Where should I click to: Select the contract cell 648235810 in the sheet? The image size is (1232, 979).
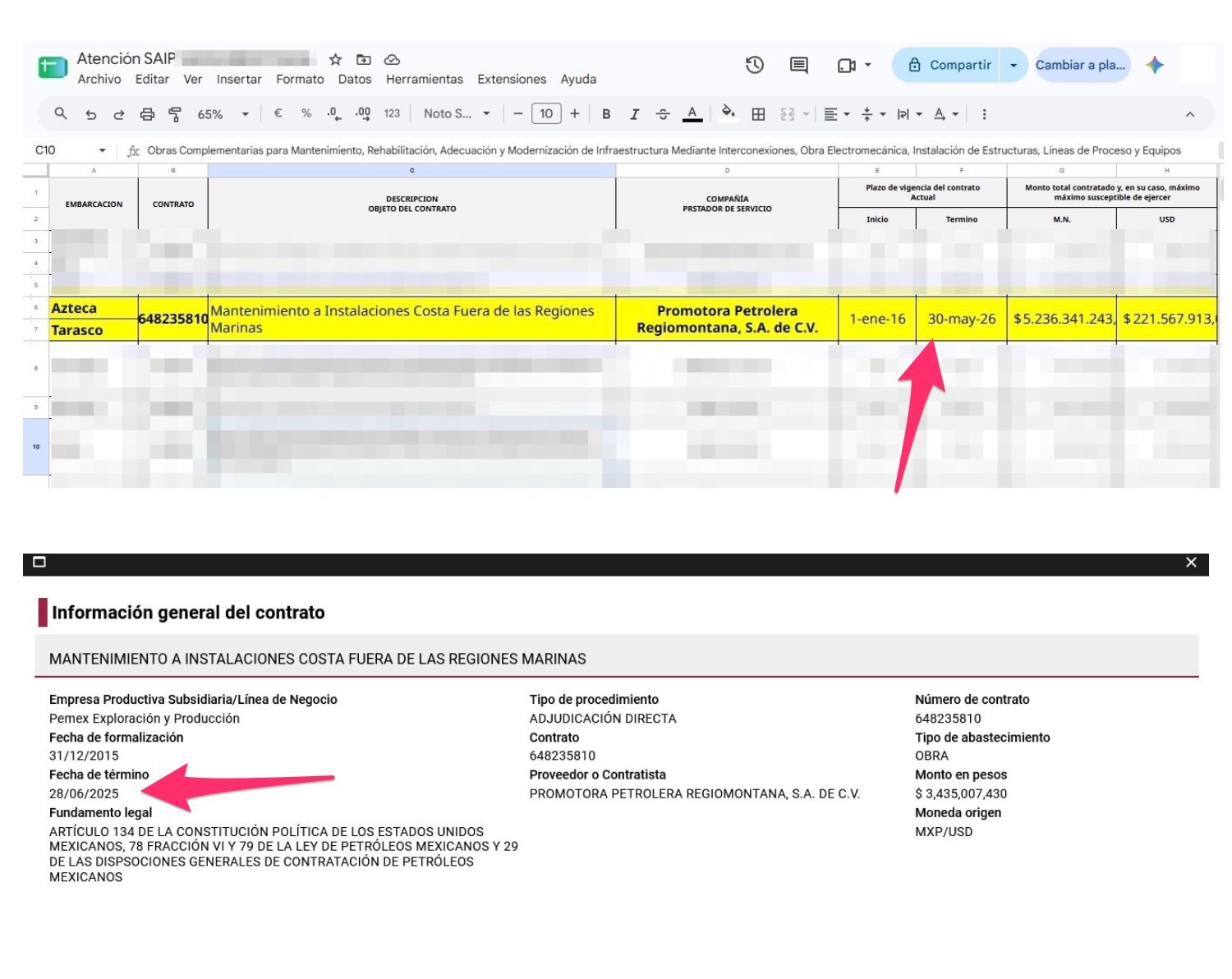coord(172,319)
